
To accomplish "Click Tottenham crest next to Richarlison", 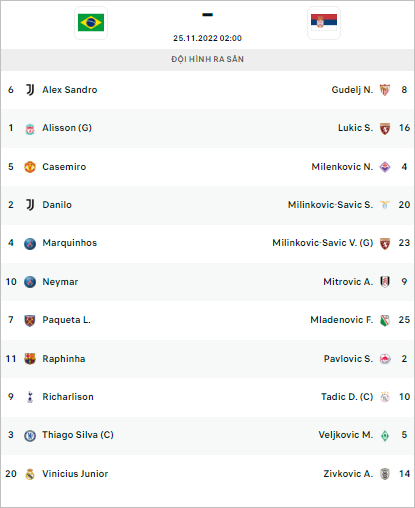I will pos(30,397).
